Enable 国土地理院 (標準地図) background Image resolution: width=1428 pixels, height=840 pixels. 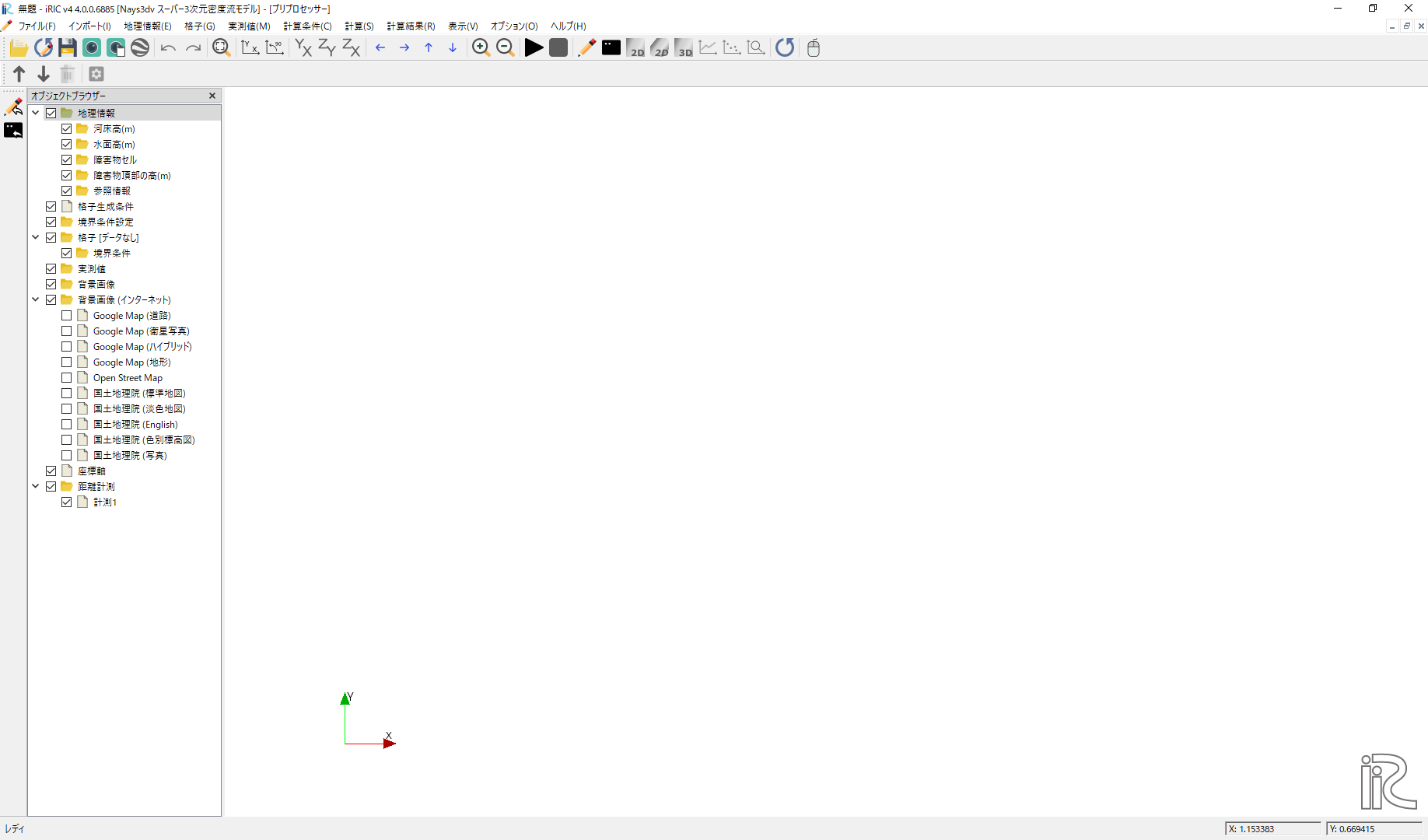click(67, 394)
